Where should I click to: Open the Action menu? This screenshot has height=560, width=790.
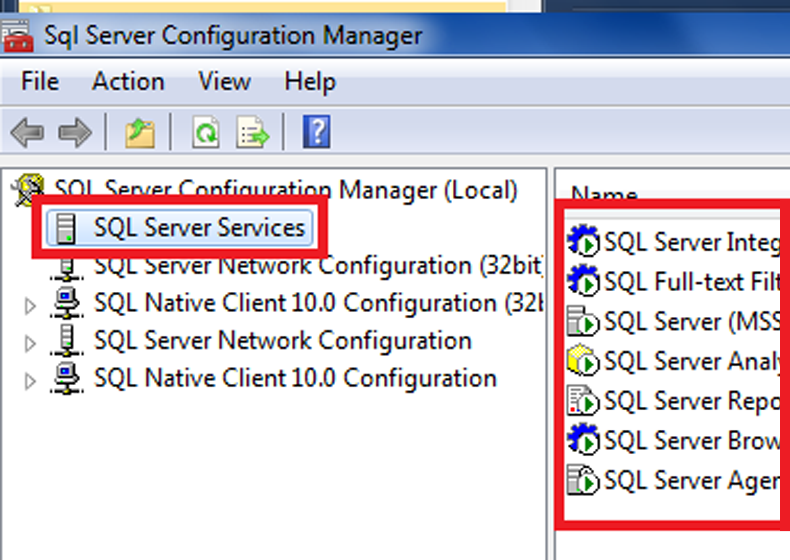click(128, 81)
